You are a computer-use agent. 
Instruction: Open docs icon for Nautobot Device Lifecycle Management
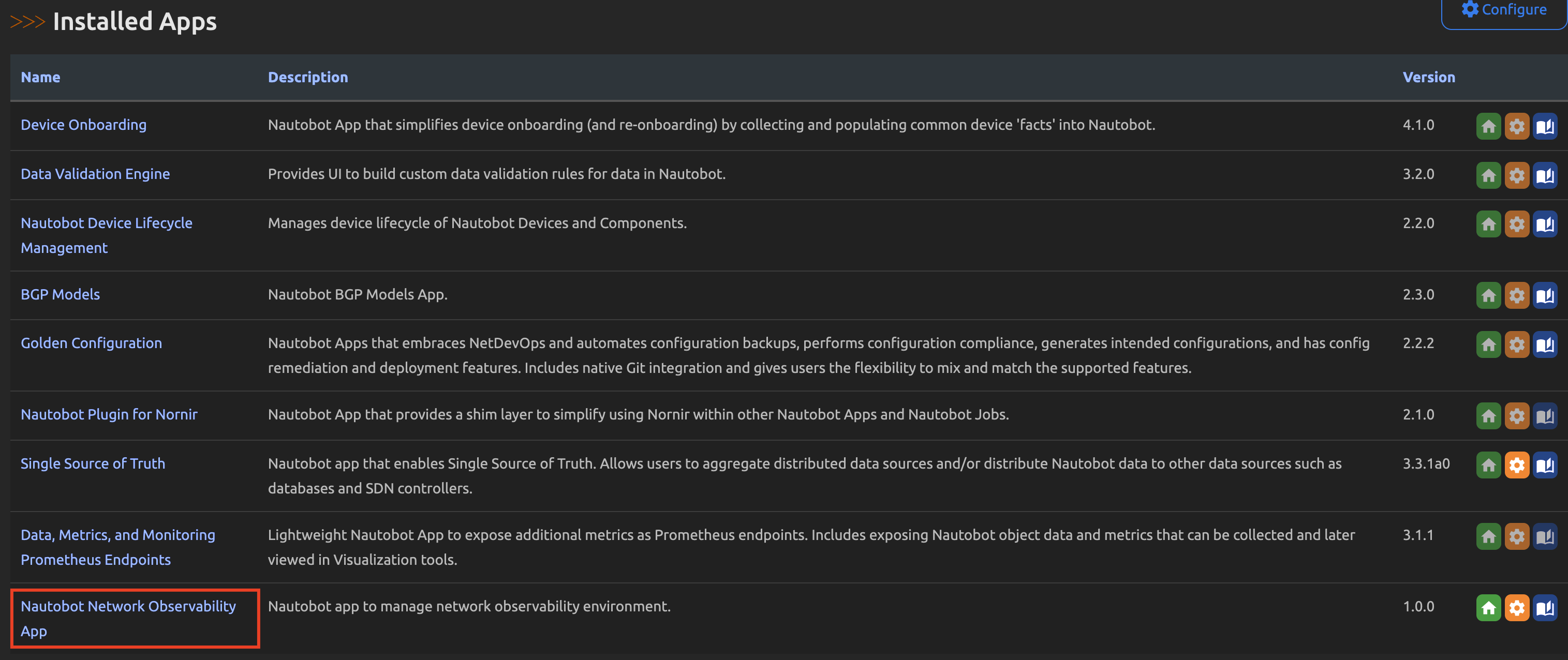pyautogui.click(x=1545, y=225)
